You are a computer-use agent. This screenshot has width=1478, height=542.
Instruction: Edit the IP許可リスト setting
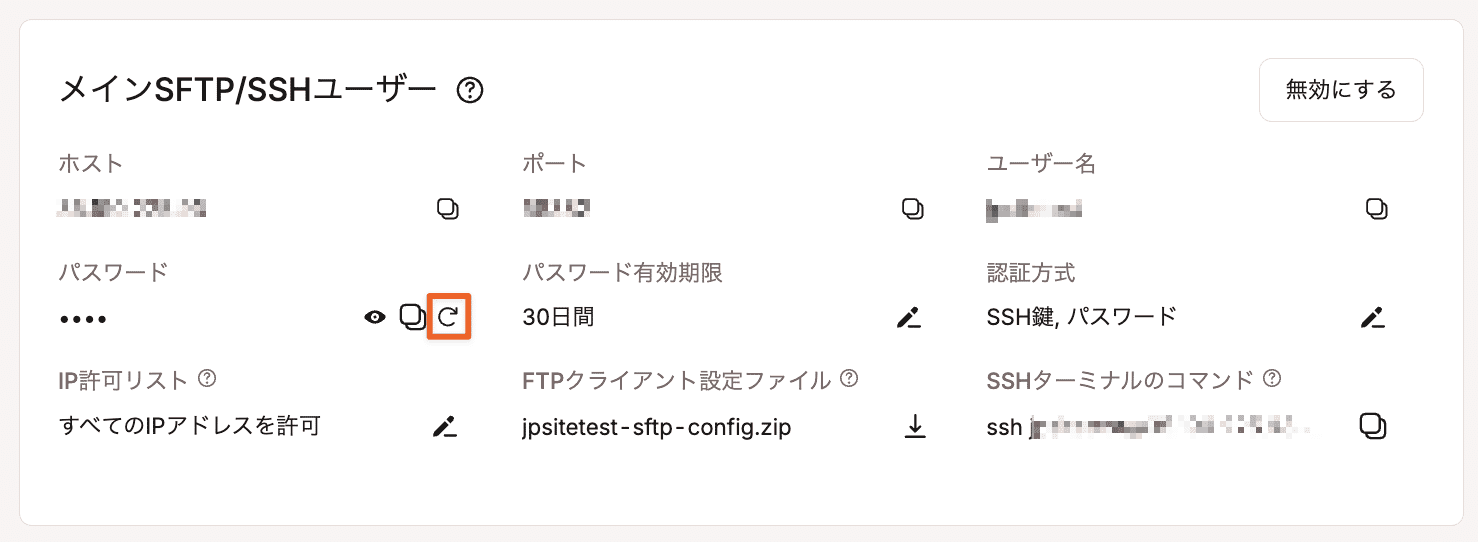click(444, 427)
